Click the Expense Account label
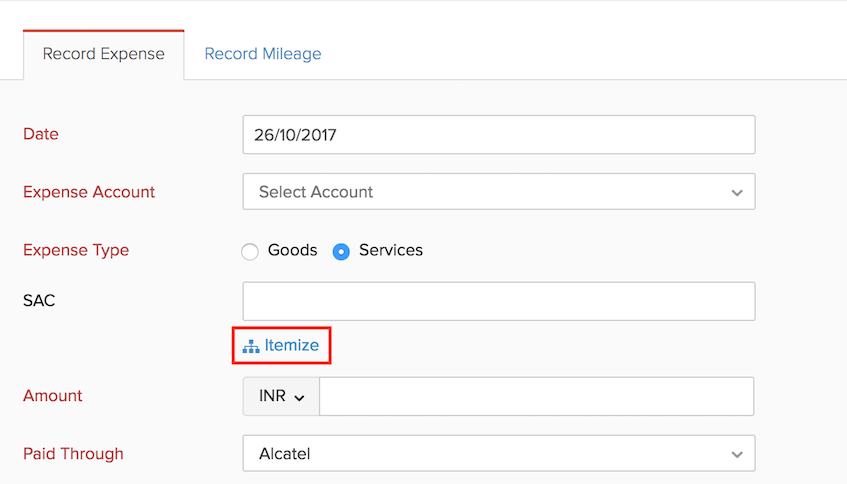Viewport: 847px width, 484px height. click(89, 192)
